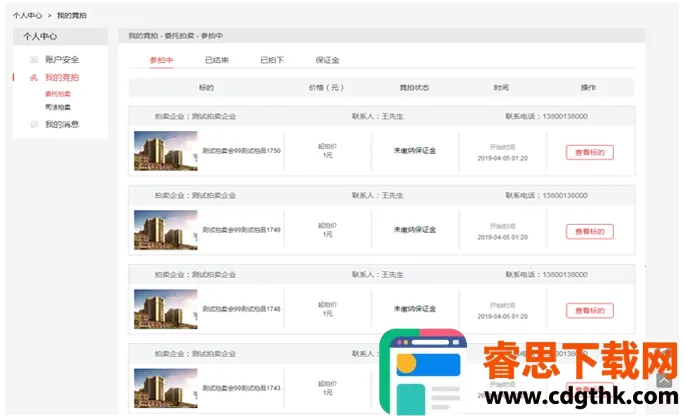Screen dimensions: 684x418
Task: Click 查看标的 button for item 1748
Action: click(590, 311)
